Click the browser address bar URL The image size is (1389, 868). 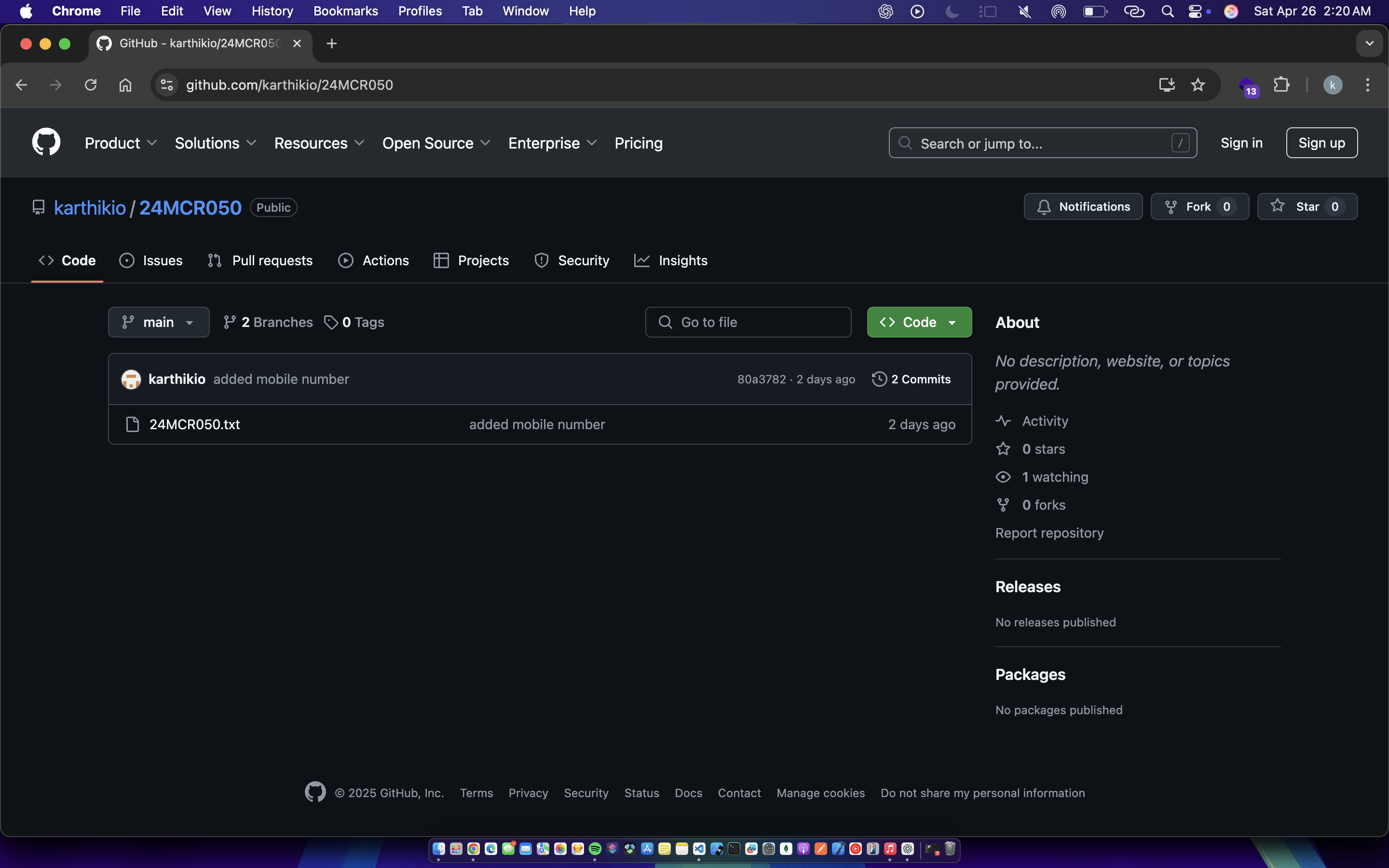click(x=289, y=85)
